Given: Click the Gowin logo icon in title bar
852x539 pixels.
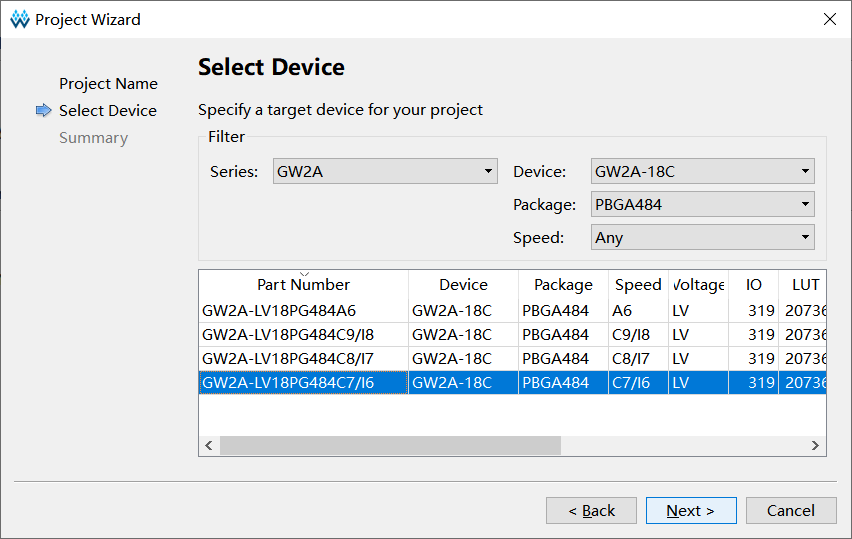Looking at the screenshot, I should point(20,19).
